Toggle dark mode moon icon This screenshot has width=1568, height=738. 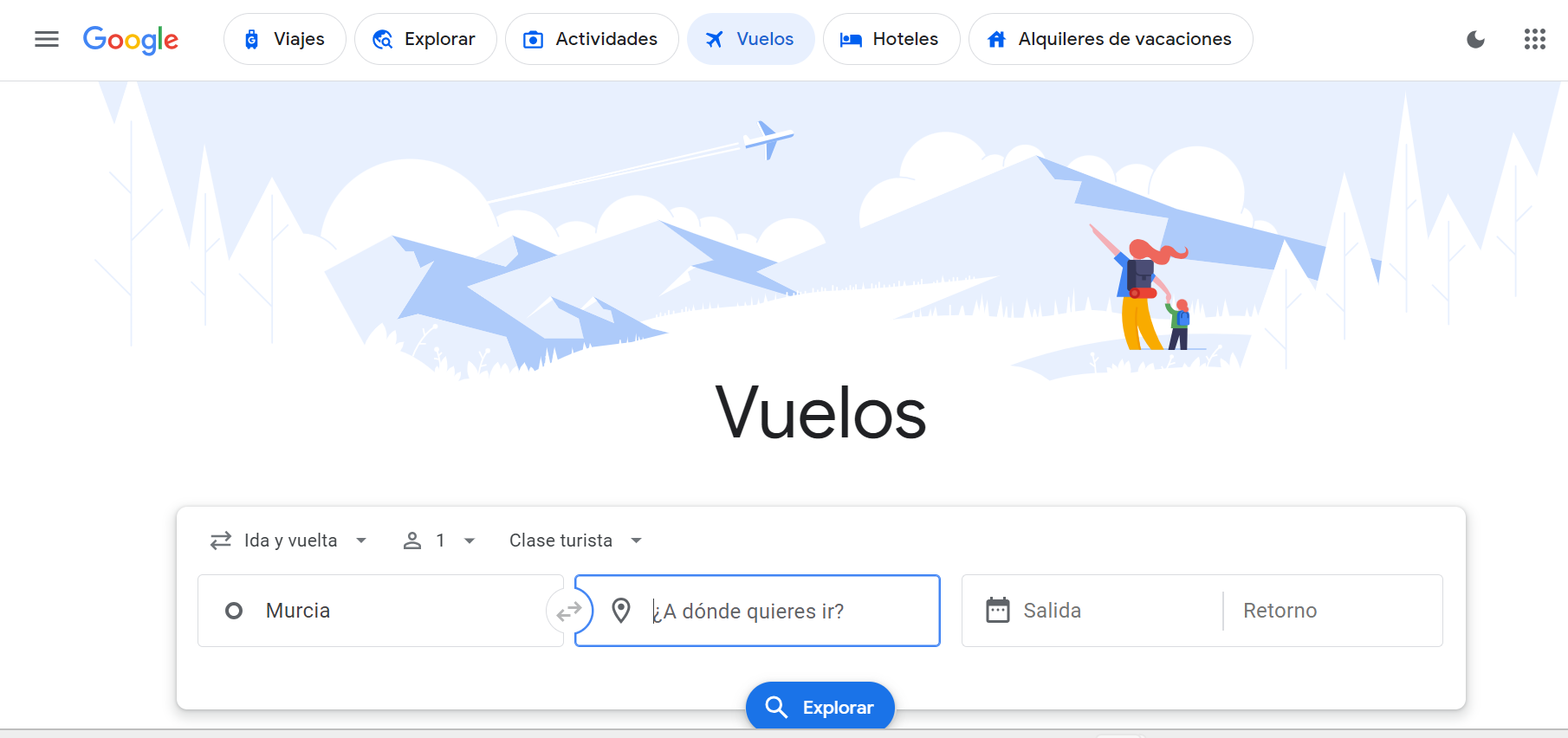(x=1475, y=39)
